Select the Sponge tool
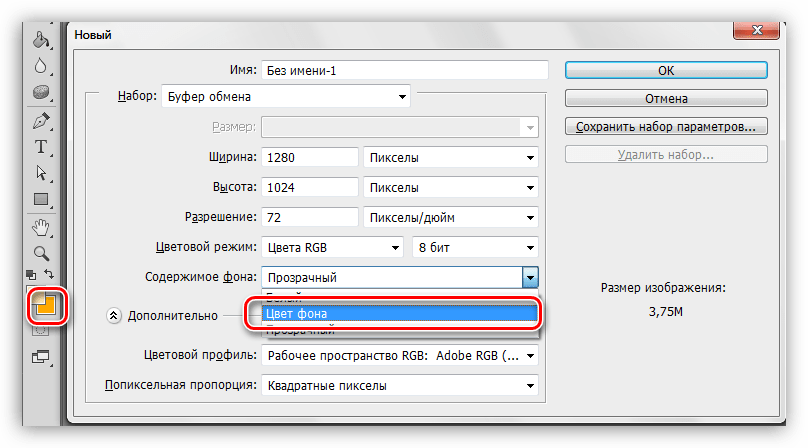The image size is (808, 448). click(41, 93)
